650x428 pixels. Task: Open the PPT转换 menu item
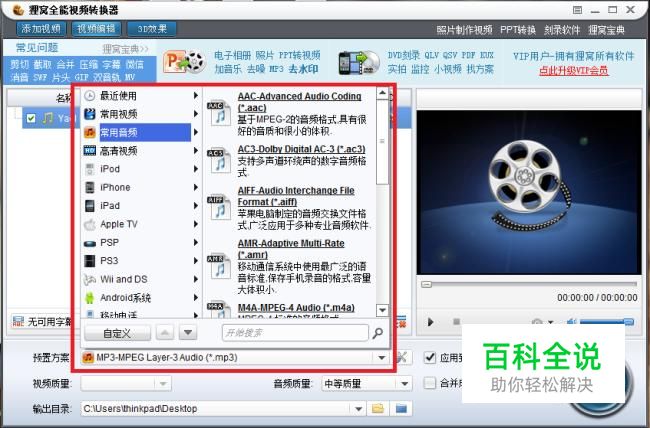[518, 30]
